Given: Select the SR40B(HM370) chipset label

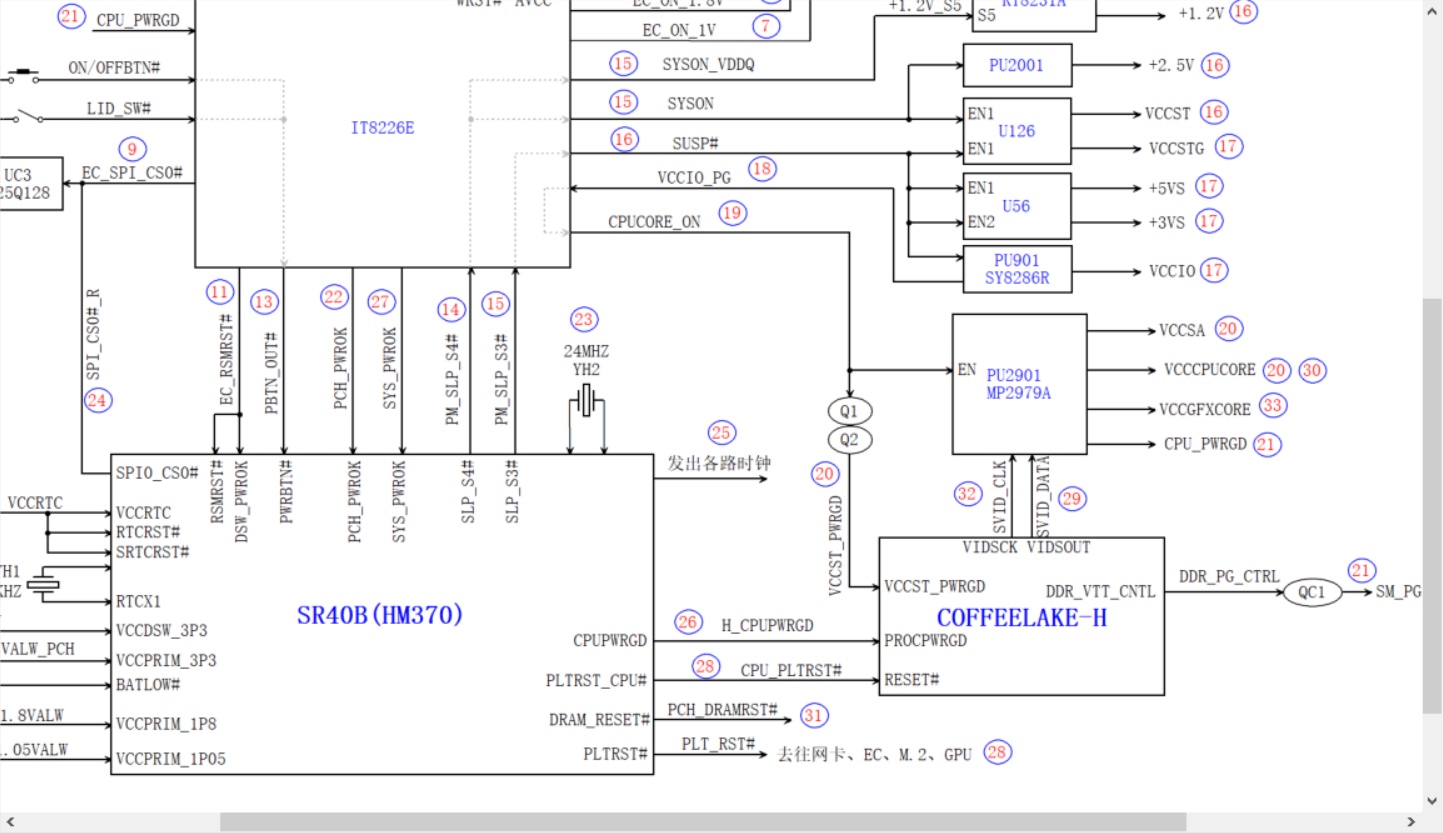Looking at the screenshot, I should (380, 615).
